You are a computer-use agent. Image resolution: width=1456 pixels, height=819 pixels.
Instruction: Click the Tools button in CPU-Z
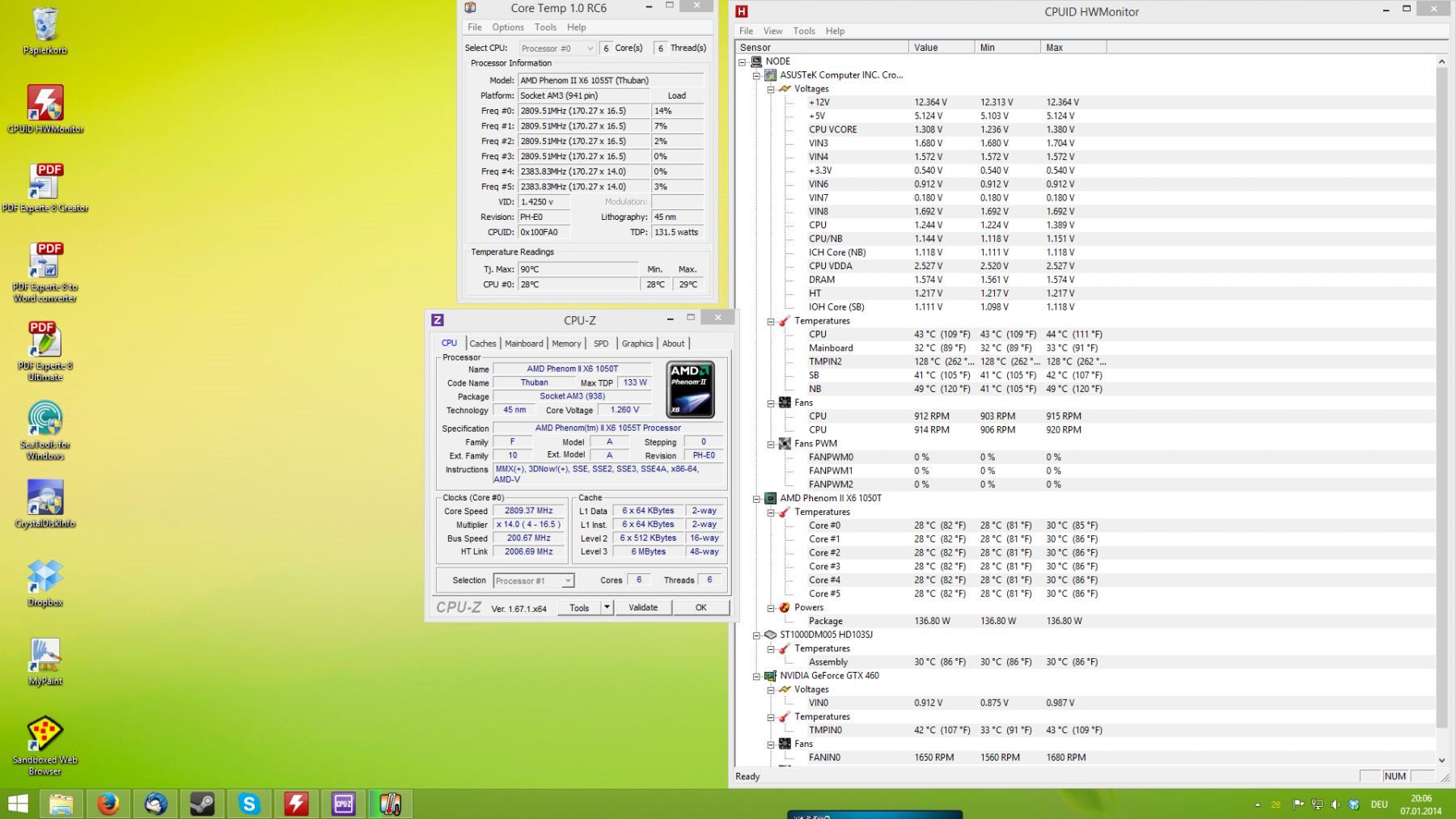click(x=579, y=607)
